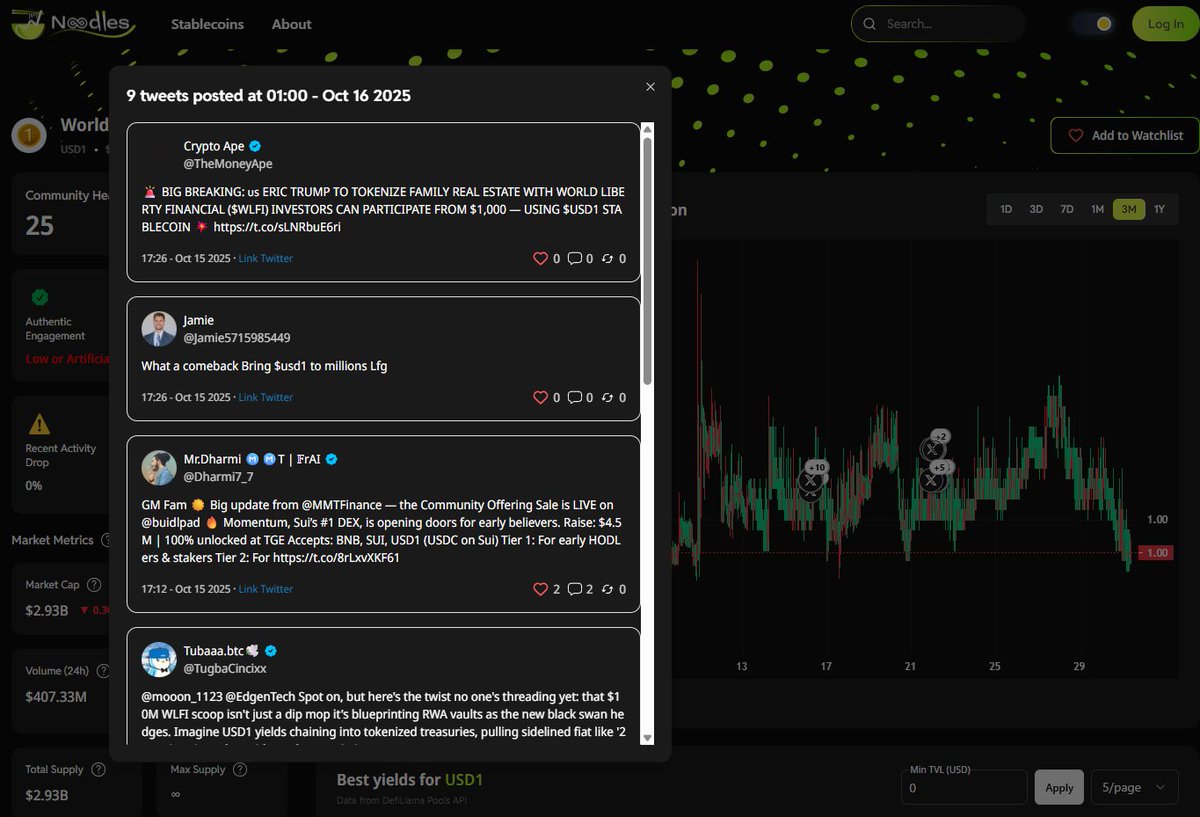Viewport: 1200px width, 817px height.
Task: Open Jamie's profile avatar
Action: tap(159, 329)
